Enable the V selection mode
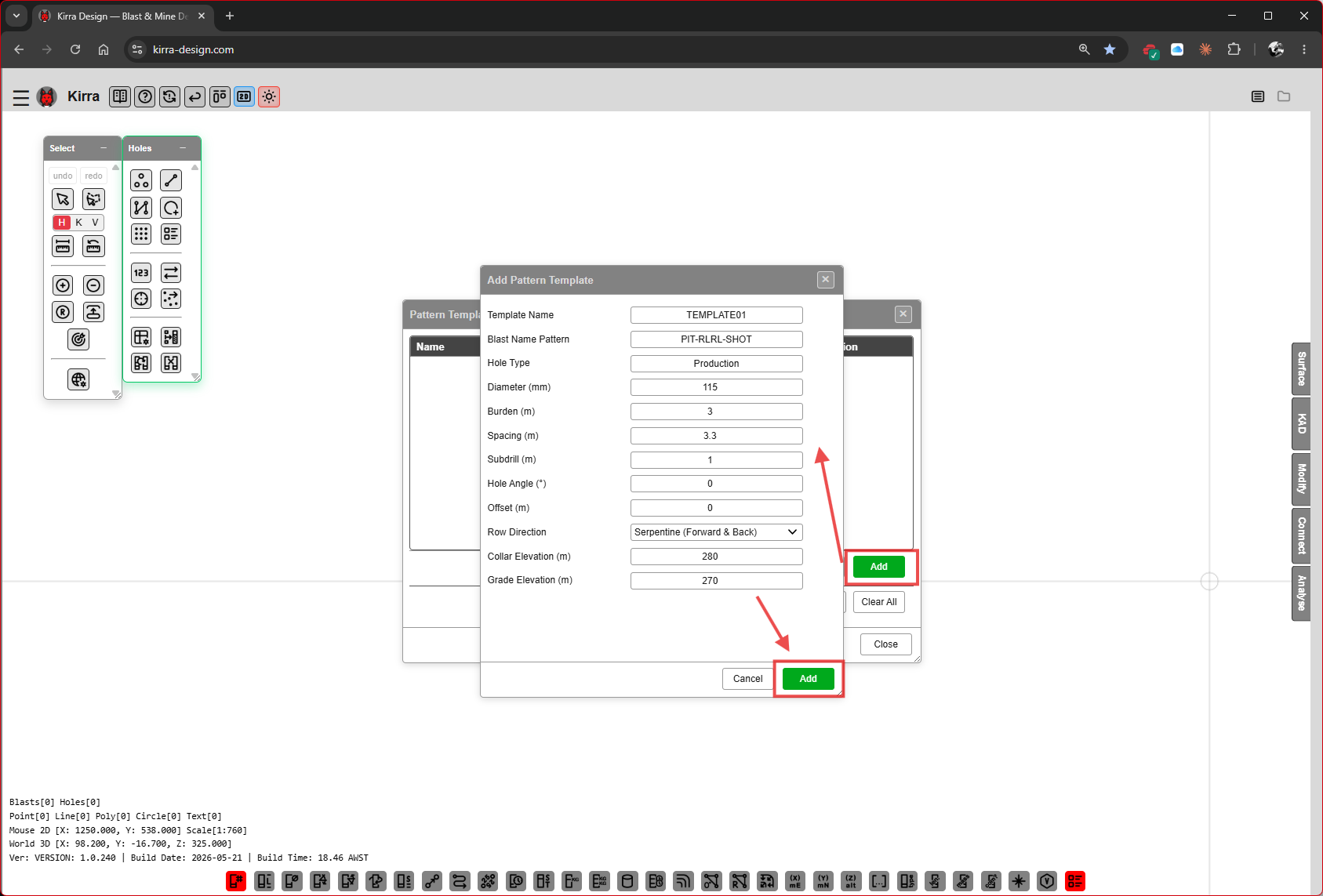This screenshot has width=1323, height=896. (95, 223)
